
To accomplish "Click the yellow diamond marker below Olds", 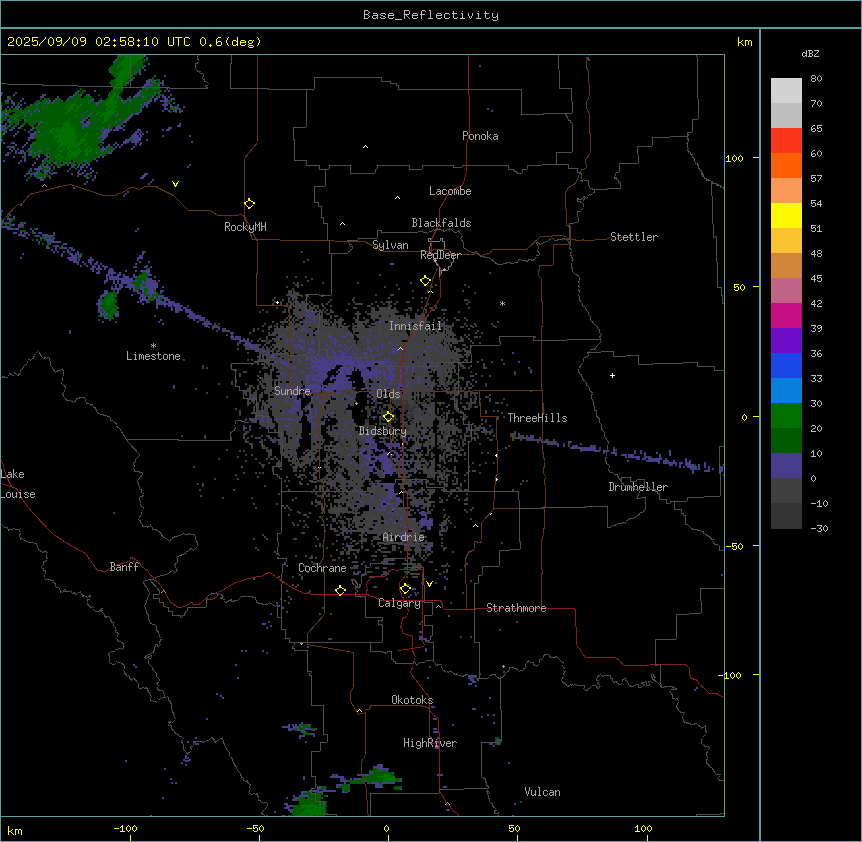I will coord(388,417).
